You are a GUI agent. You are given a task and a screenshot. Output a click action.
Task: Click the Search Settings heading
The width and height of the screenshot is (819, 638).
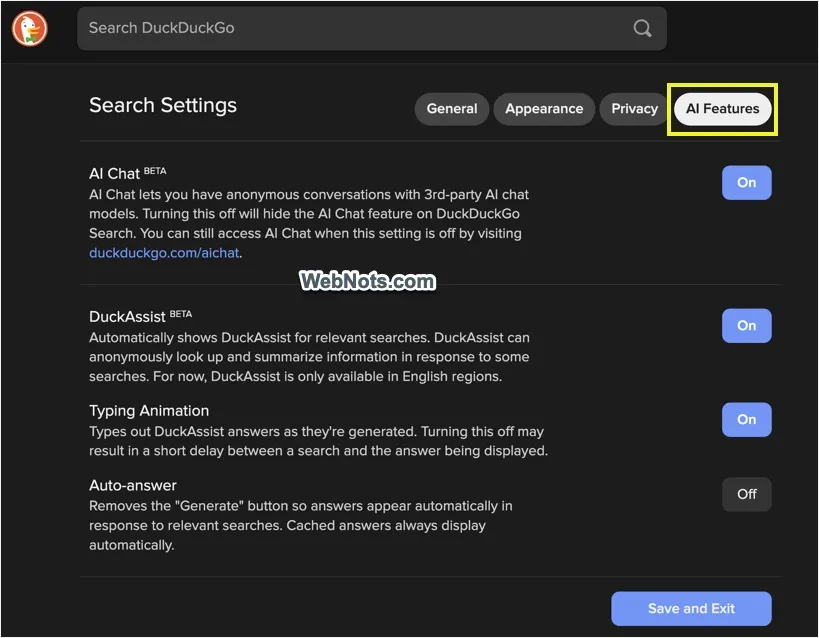(163, 106)
